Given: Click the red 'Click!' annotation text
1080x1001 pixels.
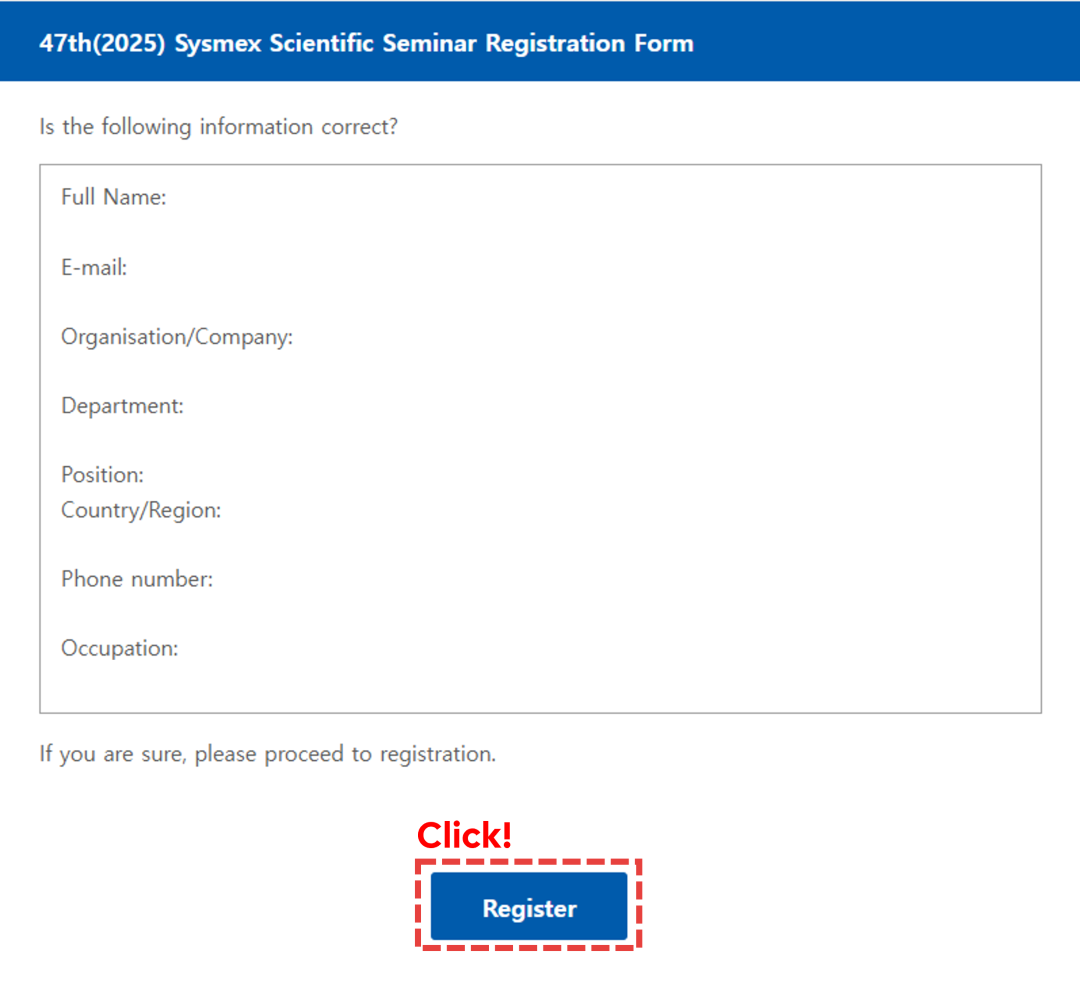Looking at the screenshot, I should click(x=464, y=835).
